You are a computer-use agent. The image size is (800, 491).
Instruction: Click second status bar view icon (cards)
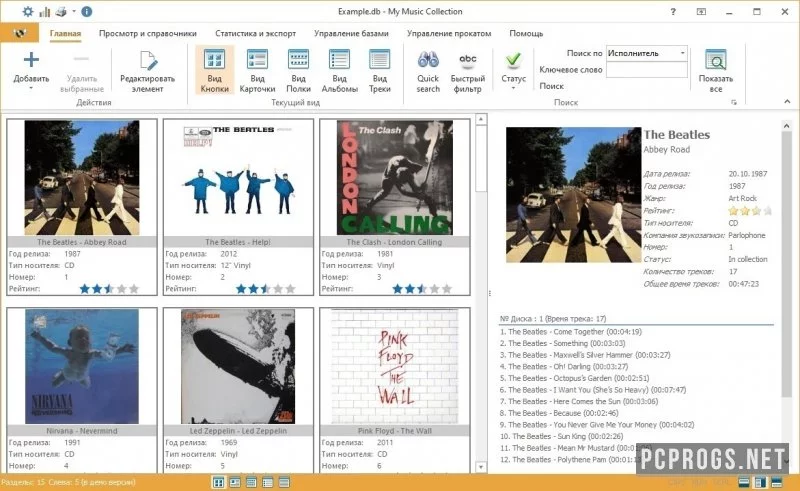(x=235, y=482)
